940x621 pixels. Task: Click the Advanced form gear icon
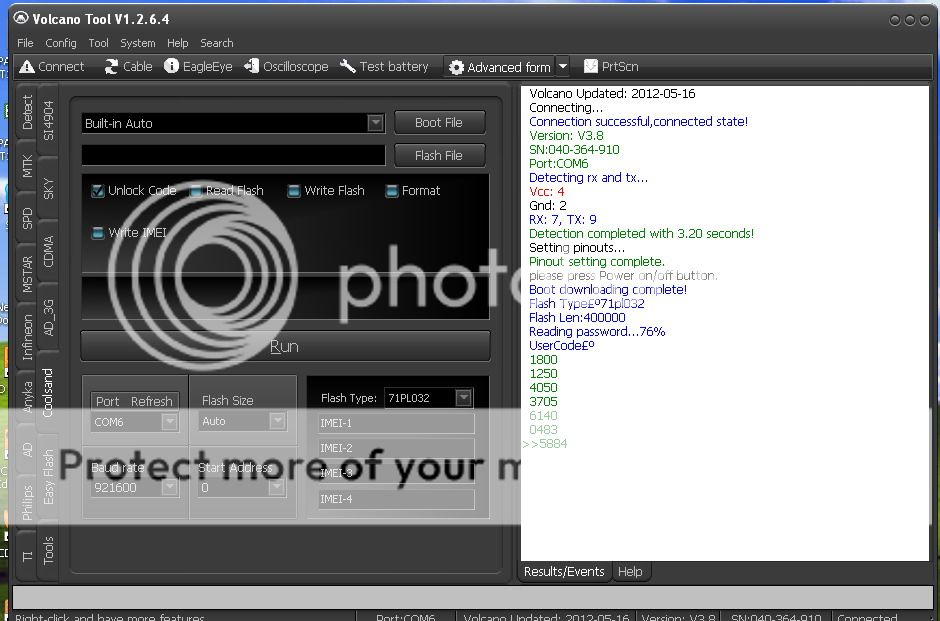pyautogui.click(x=456, y=67)
